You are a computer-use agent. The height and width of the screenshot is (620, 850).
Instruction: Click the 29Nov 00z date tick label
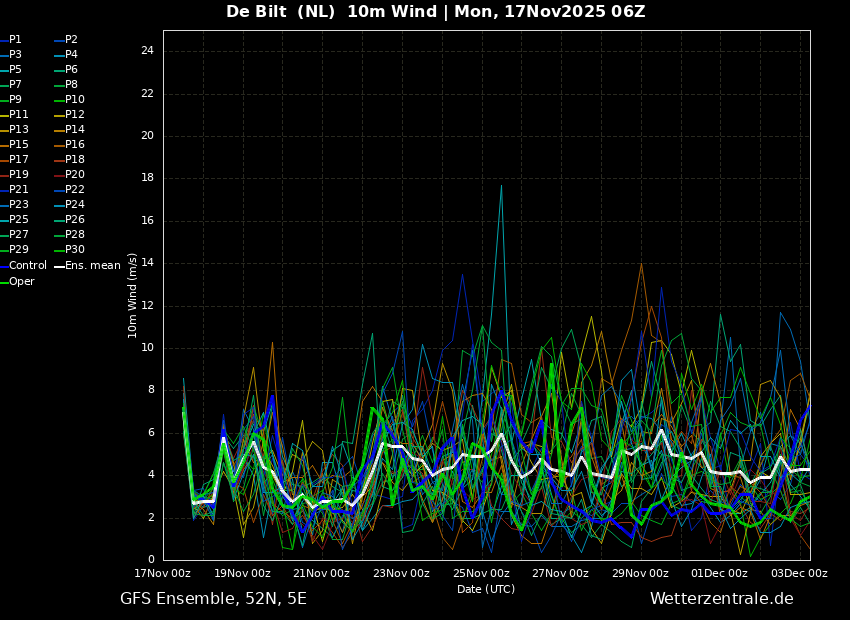pos(640,573)
